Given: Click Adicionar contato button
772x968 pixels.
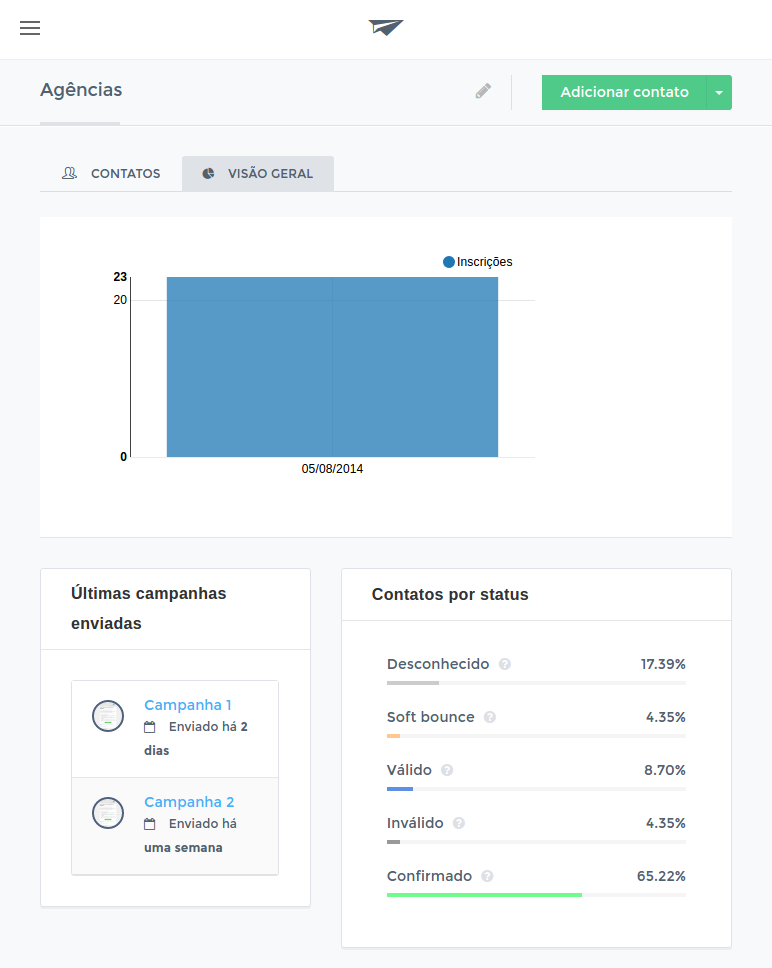Looking at the screenshot, I should pyautogui.click(x=624, y=93).
